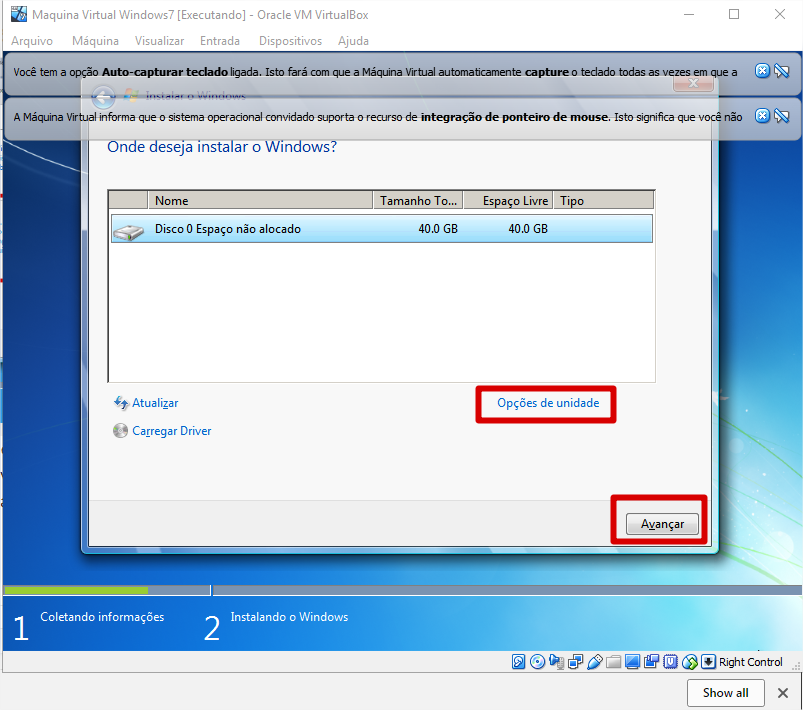Image resolution: width=803 pixels, height=710 pixels.
Task: Open the Visualizar menu
Action: pos(159,41)
